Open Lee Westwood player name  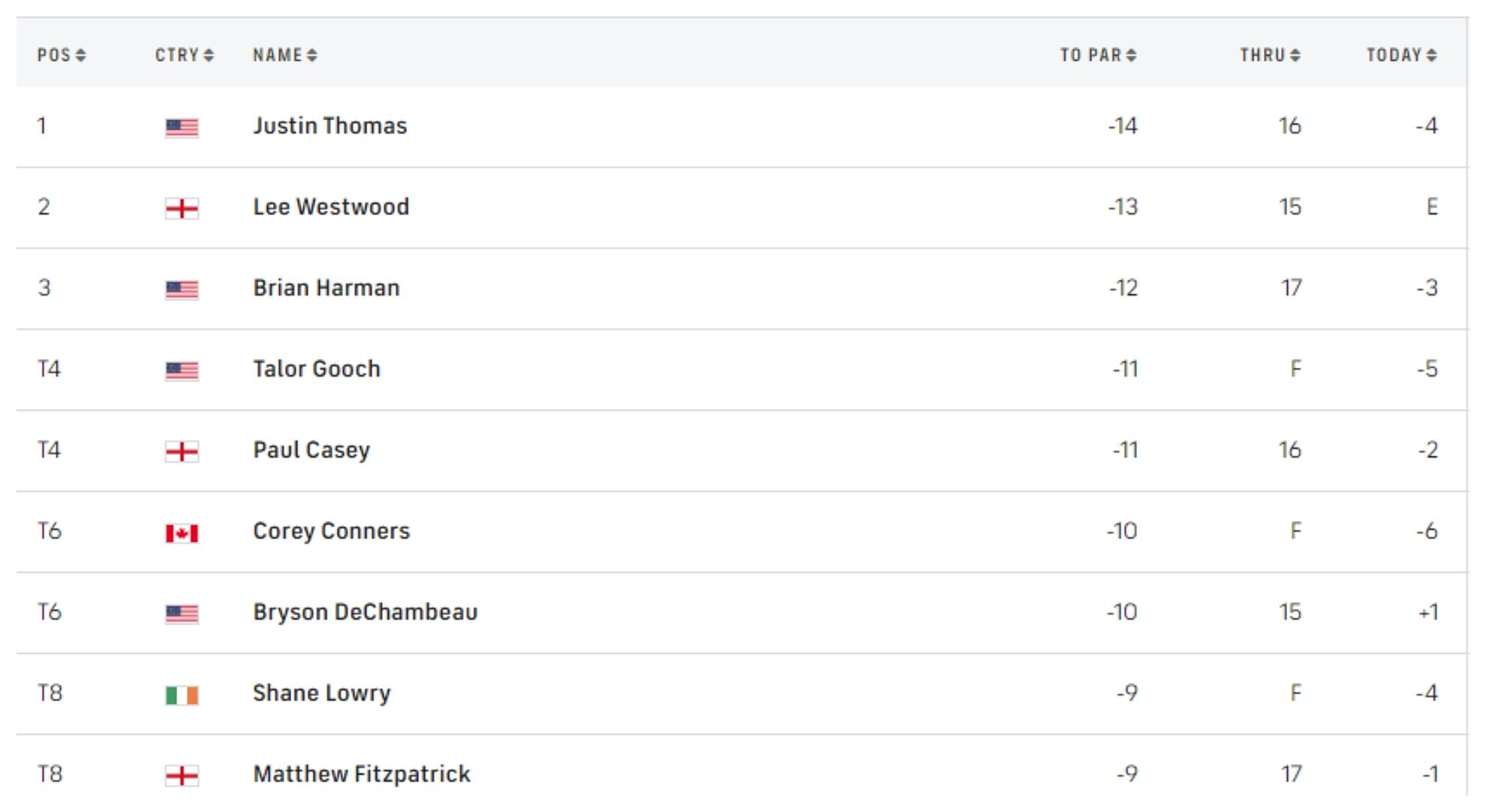point(331,206)
